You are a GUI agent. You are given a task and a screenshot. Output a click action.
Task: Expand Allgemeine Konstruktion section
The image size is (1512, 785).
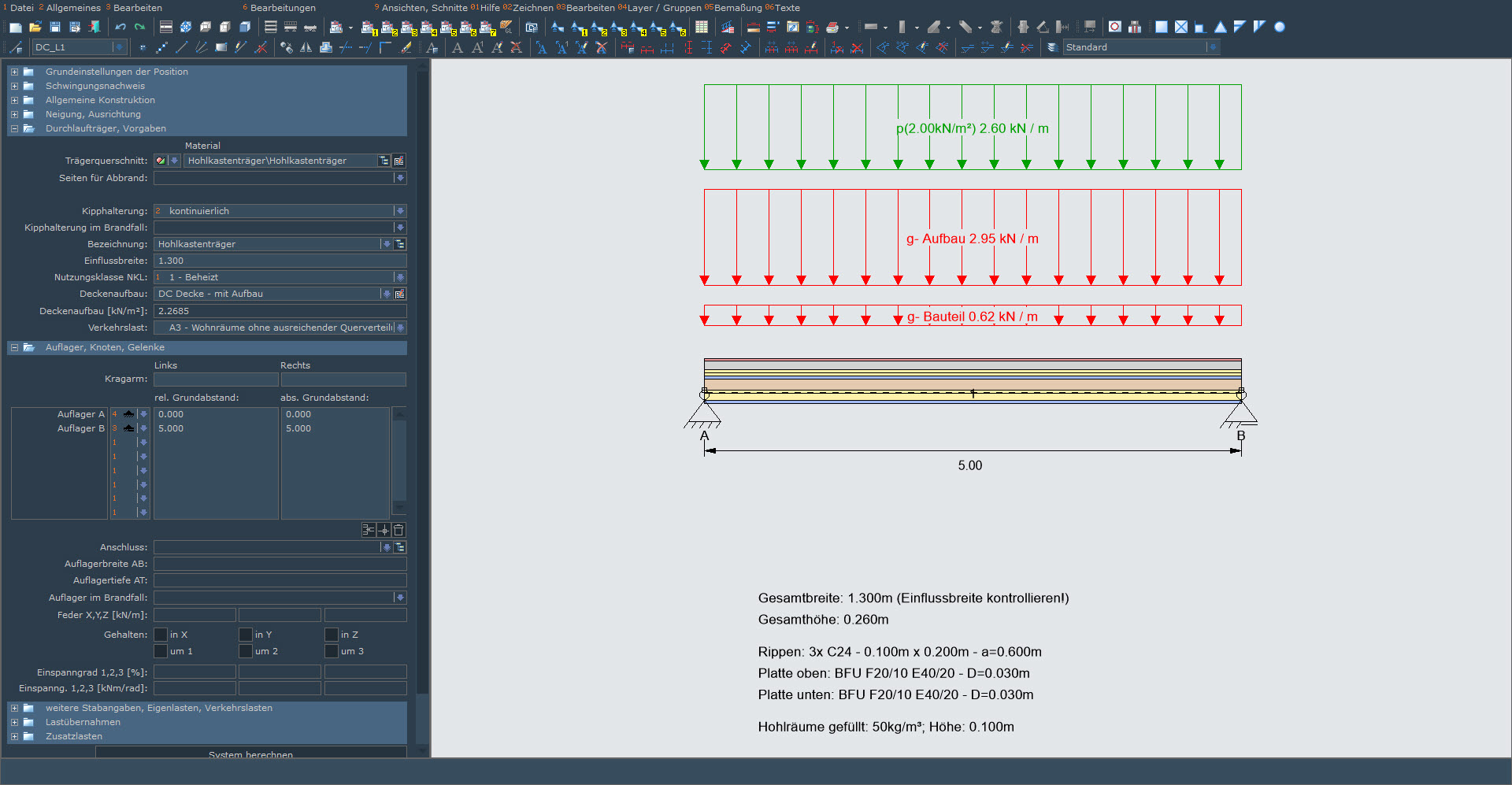pyautogui.click(x=14, y=100)
